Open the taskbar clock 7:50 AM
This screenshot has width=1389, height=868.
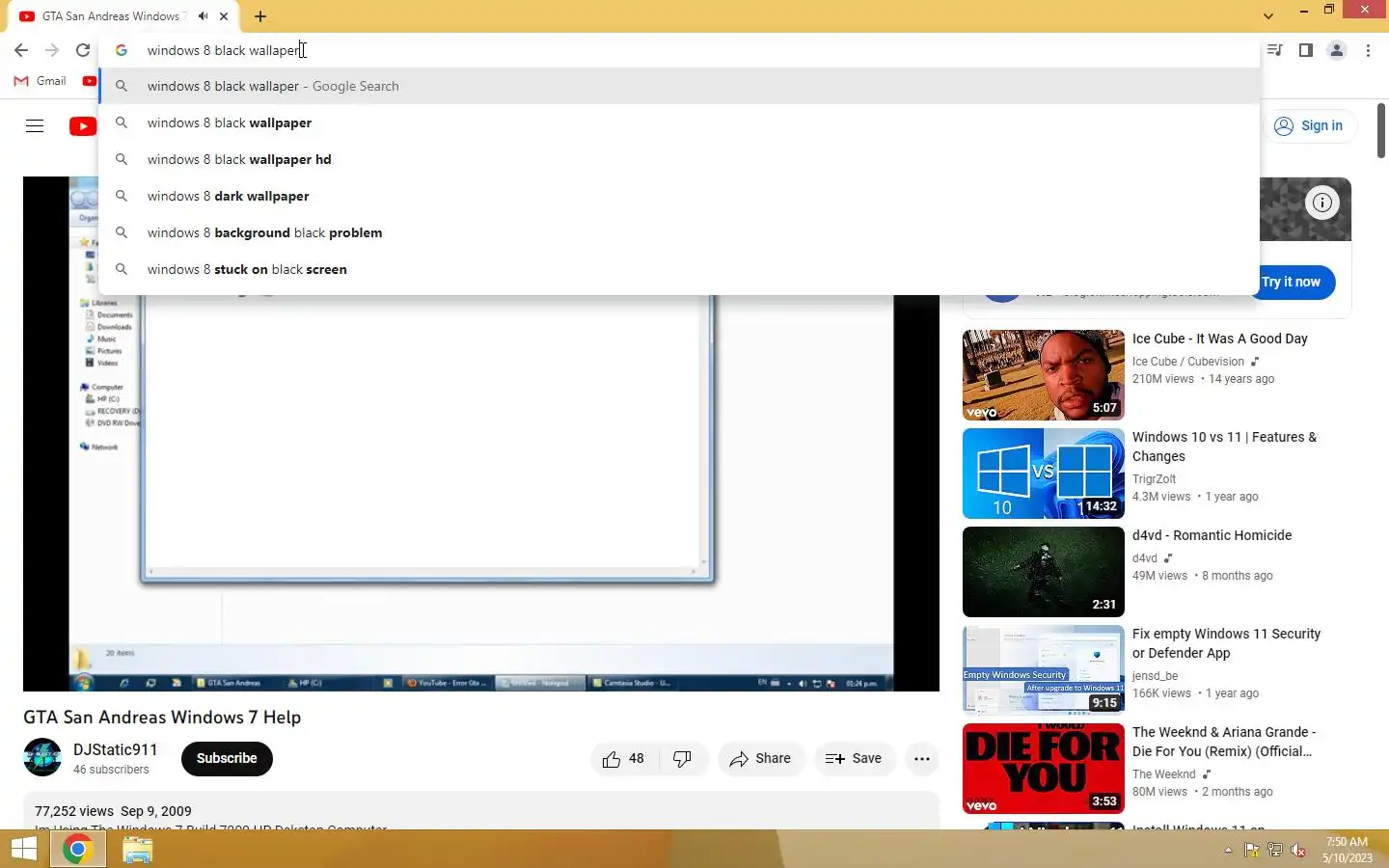tap(1347, 850)
